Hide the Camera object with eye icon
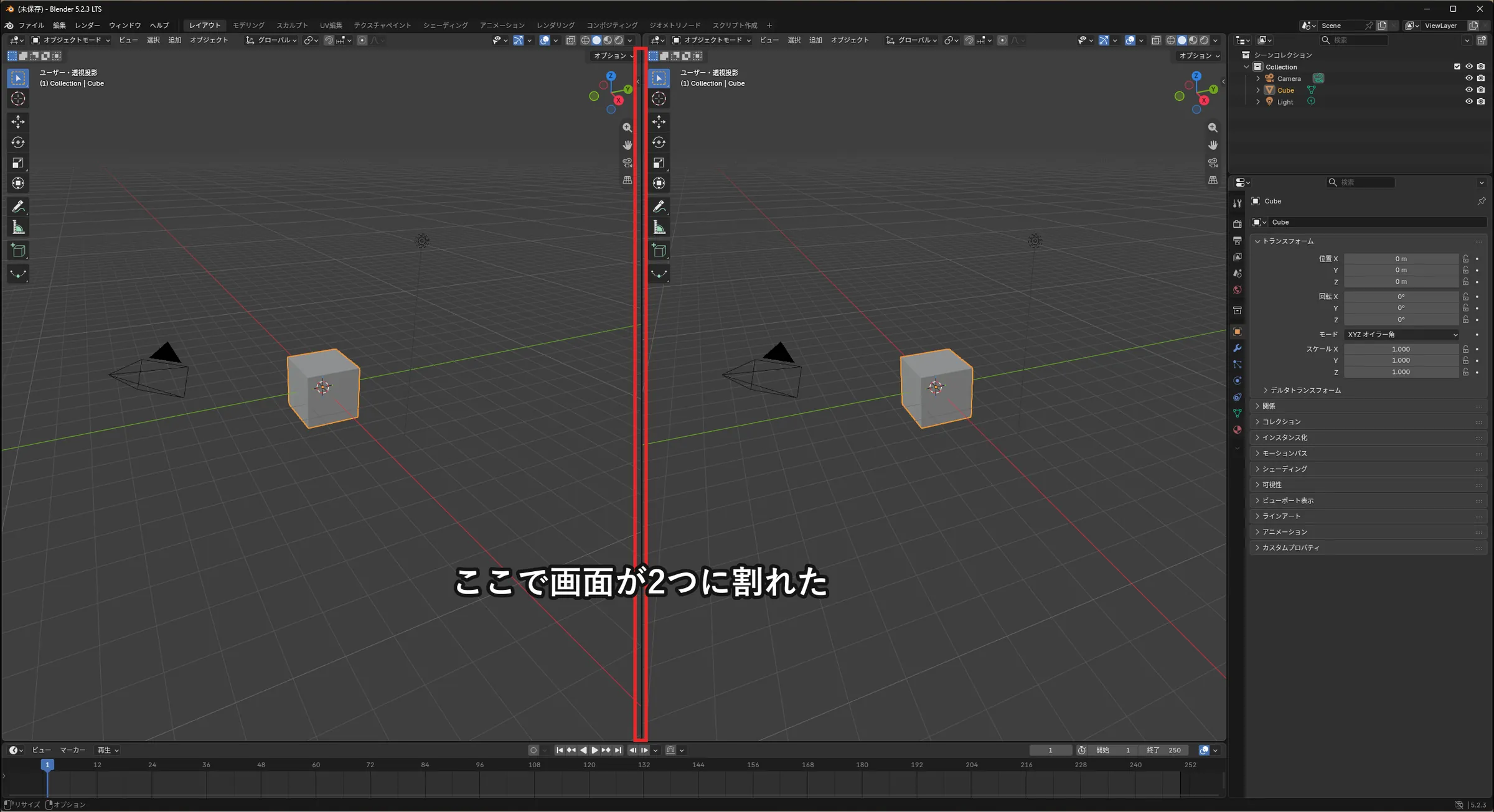The width and height of the screenshot is (1494, 812). pos(1469,78)
